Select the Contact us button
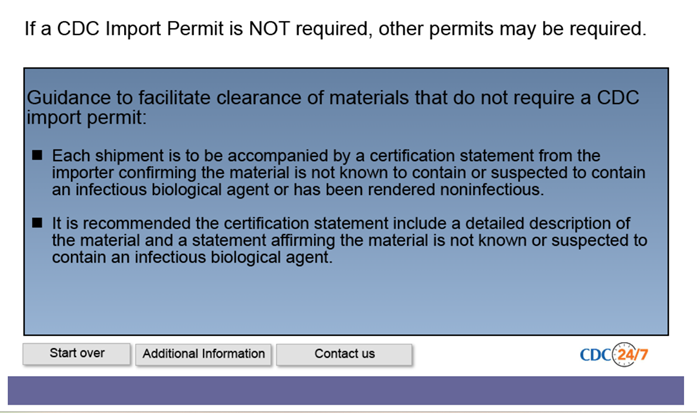697x413 pixels. (344, 354)
